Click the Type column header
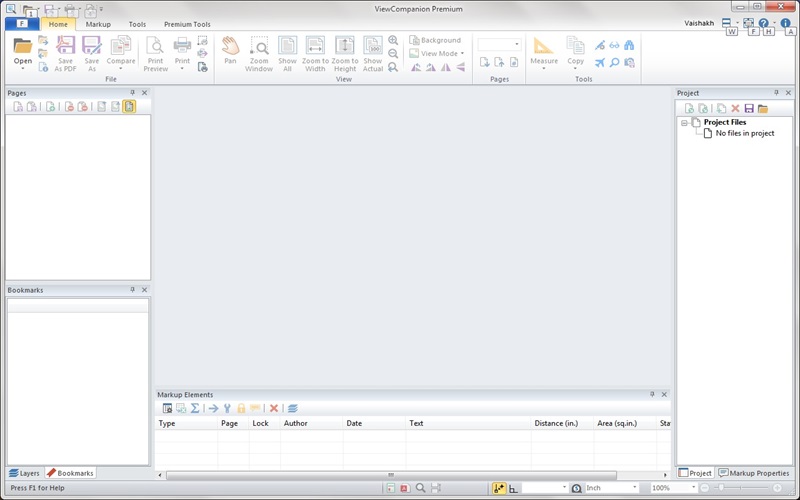Viewport: 800px width, 500px height. click(x=186, y=423)
